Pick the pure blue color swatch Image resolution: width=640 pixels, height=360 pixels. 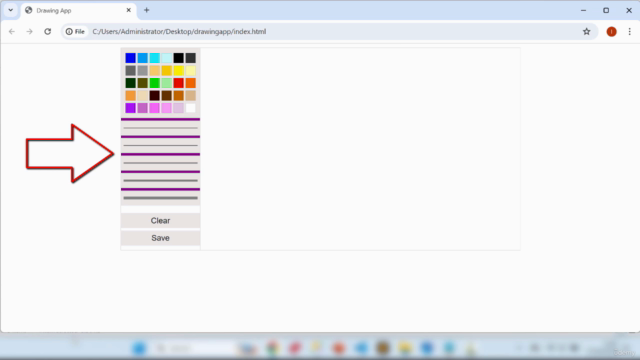(x=131, y=58)
